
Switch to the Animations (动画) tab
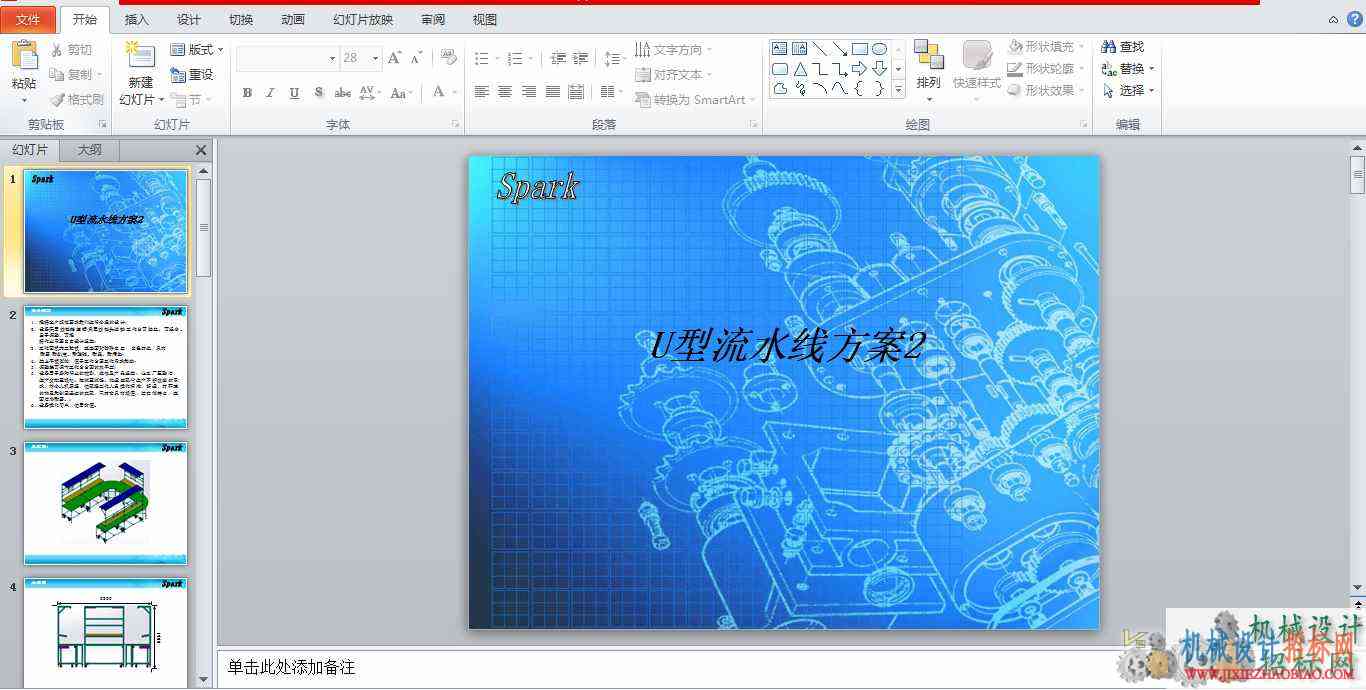click(293, 20)
